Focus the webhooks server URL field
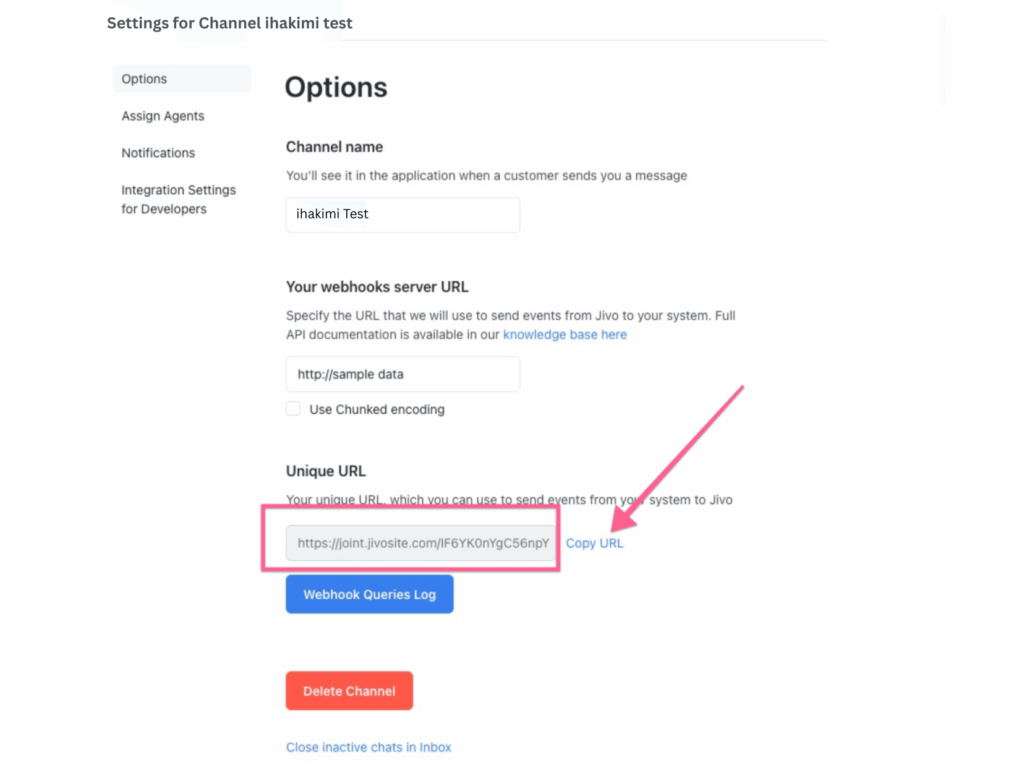Screen dimensions: 1024x773 click(x=402, y=374)
